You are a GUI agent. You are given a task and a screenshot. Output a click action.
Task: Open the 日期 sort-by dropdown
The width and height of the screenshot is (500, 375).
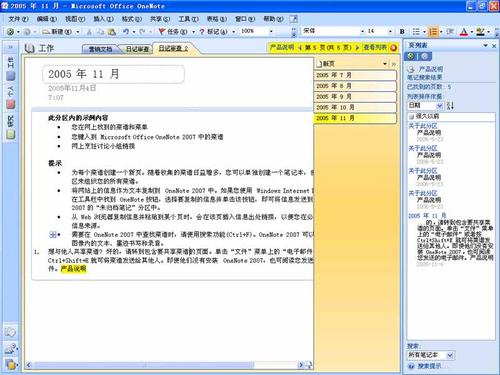click(x=440, y=106)
